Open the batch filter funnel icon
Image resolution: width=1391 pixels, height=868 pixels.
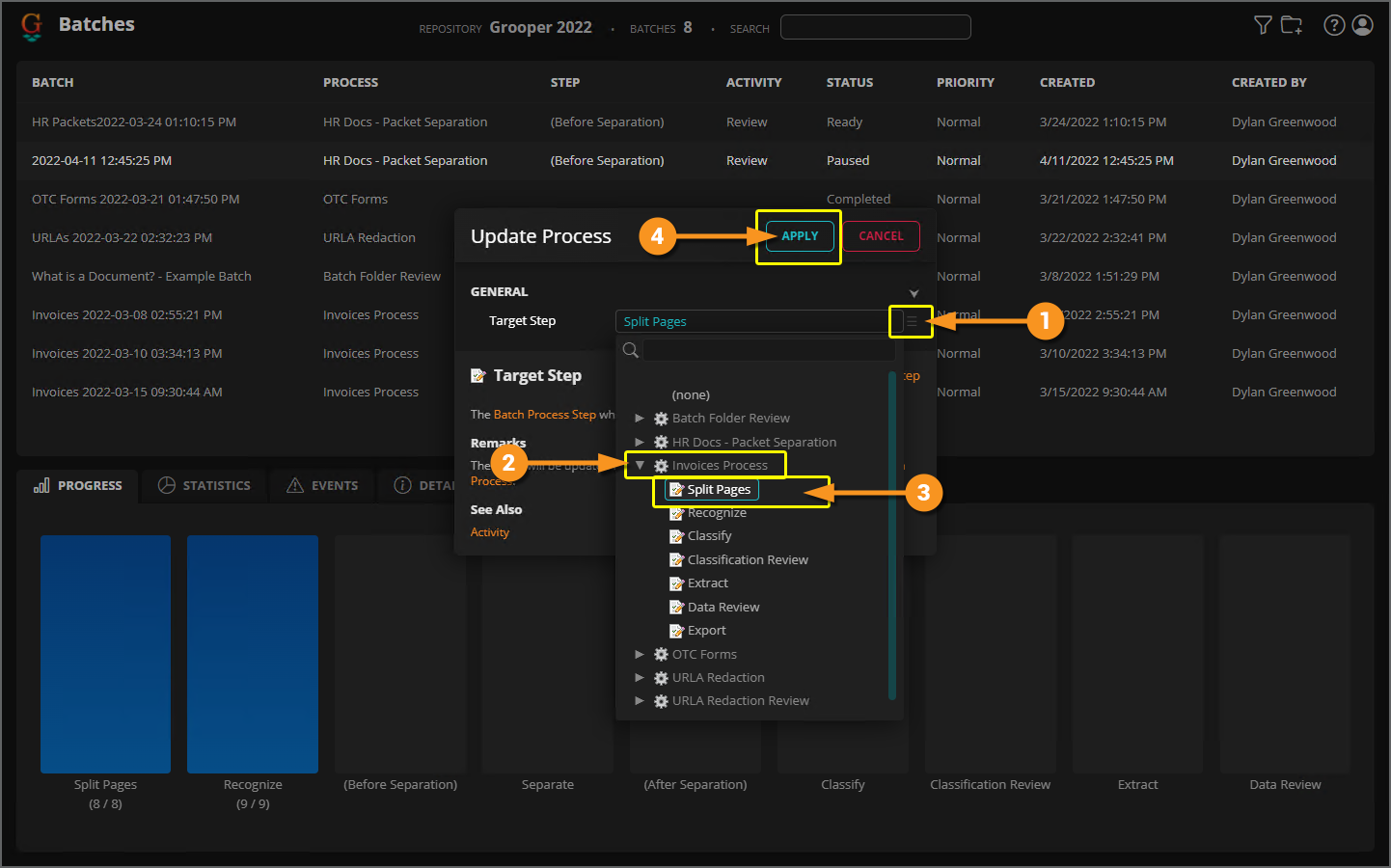coord(1263,25)
